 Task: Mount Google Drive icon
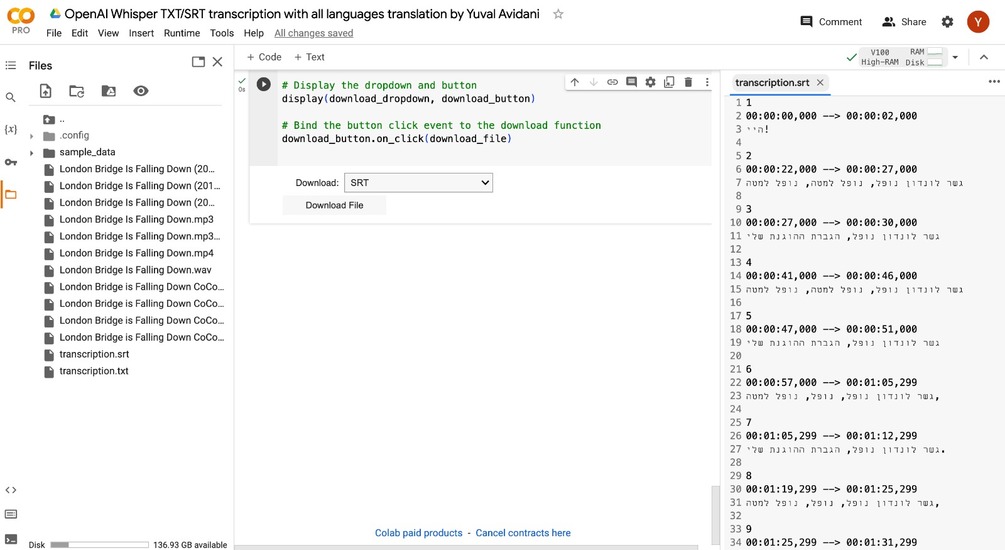coord(109,91)
